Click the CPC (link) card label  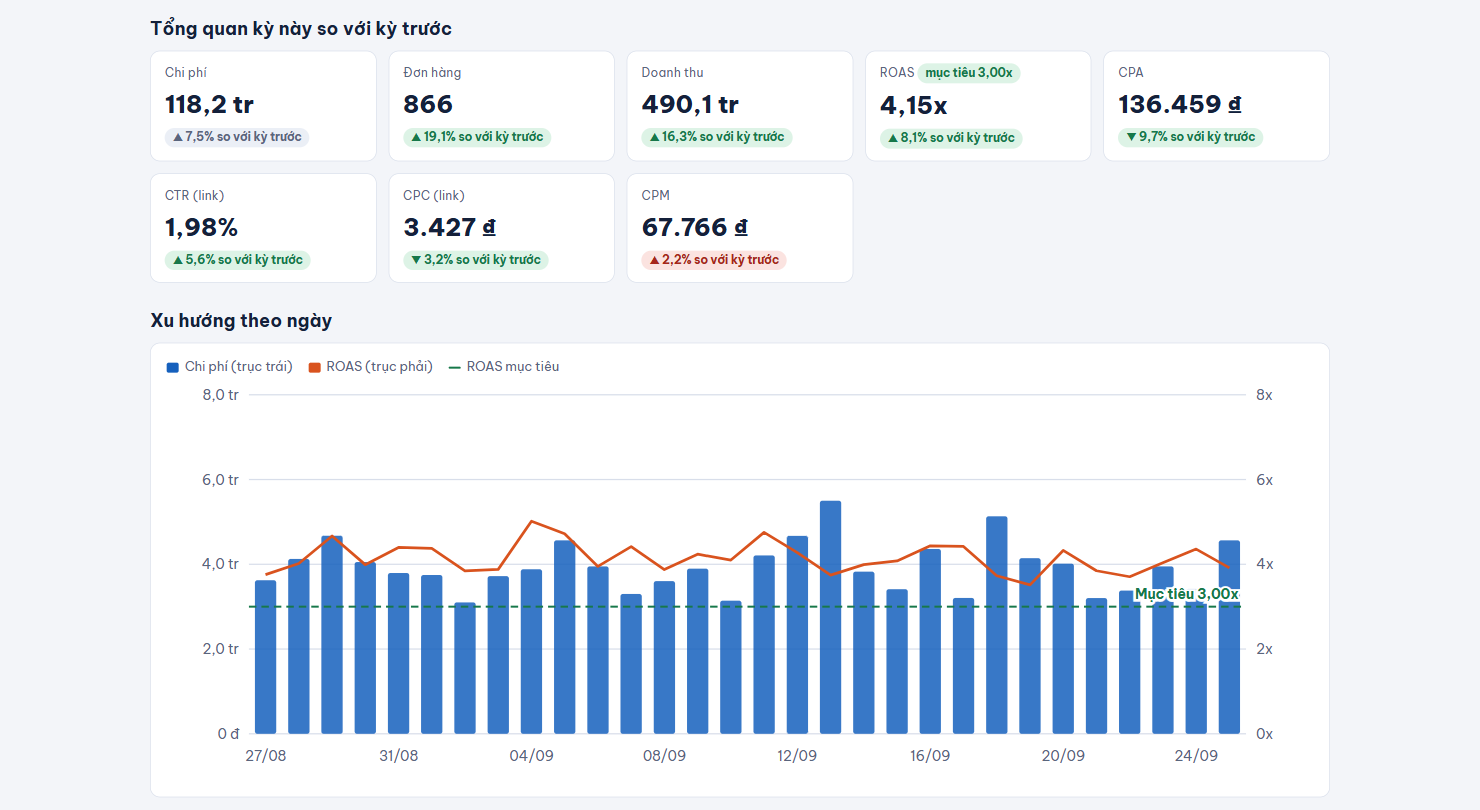434,196
